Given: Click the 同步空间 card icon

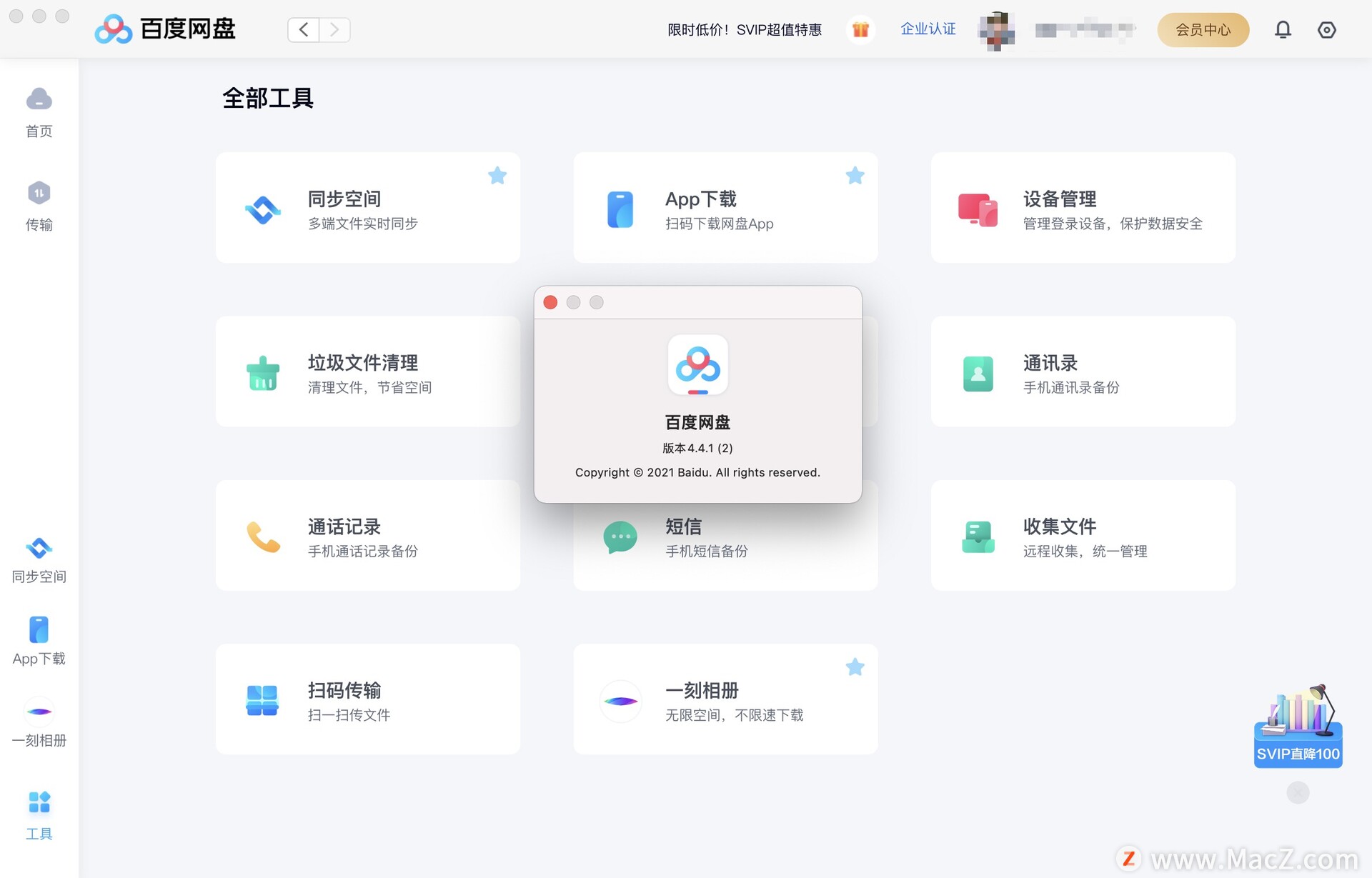Looking at the screenshot, I should [x=263, y=209].
